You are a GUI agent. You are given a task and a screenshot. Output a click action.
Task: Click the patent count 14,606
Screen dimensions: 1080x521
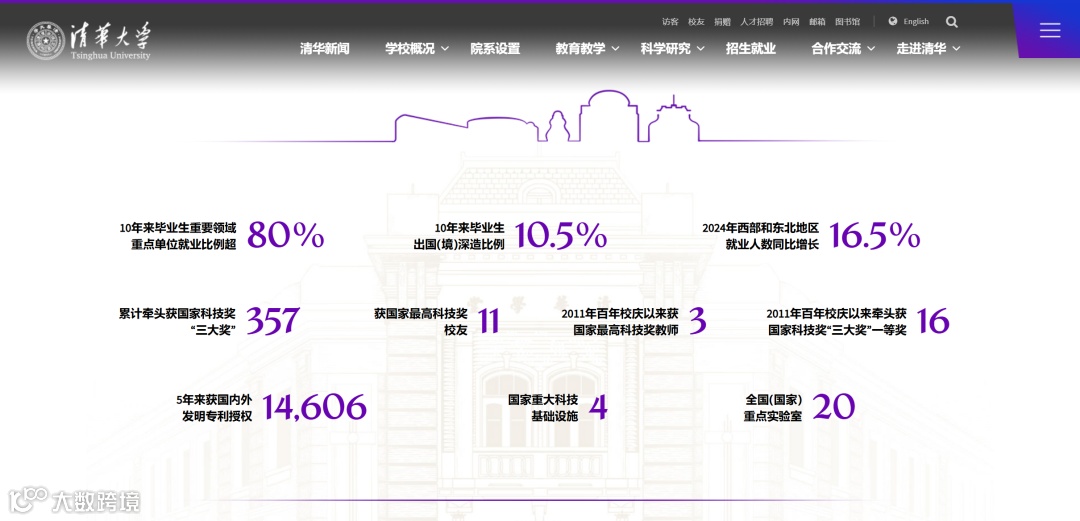tap(314, 407)
